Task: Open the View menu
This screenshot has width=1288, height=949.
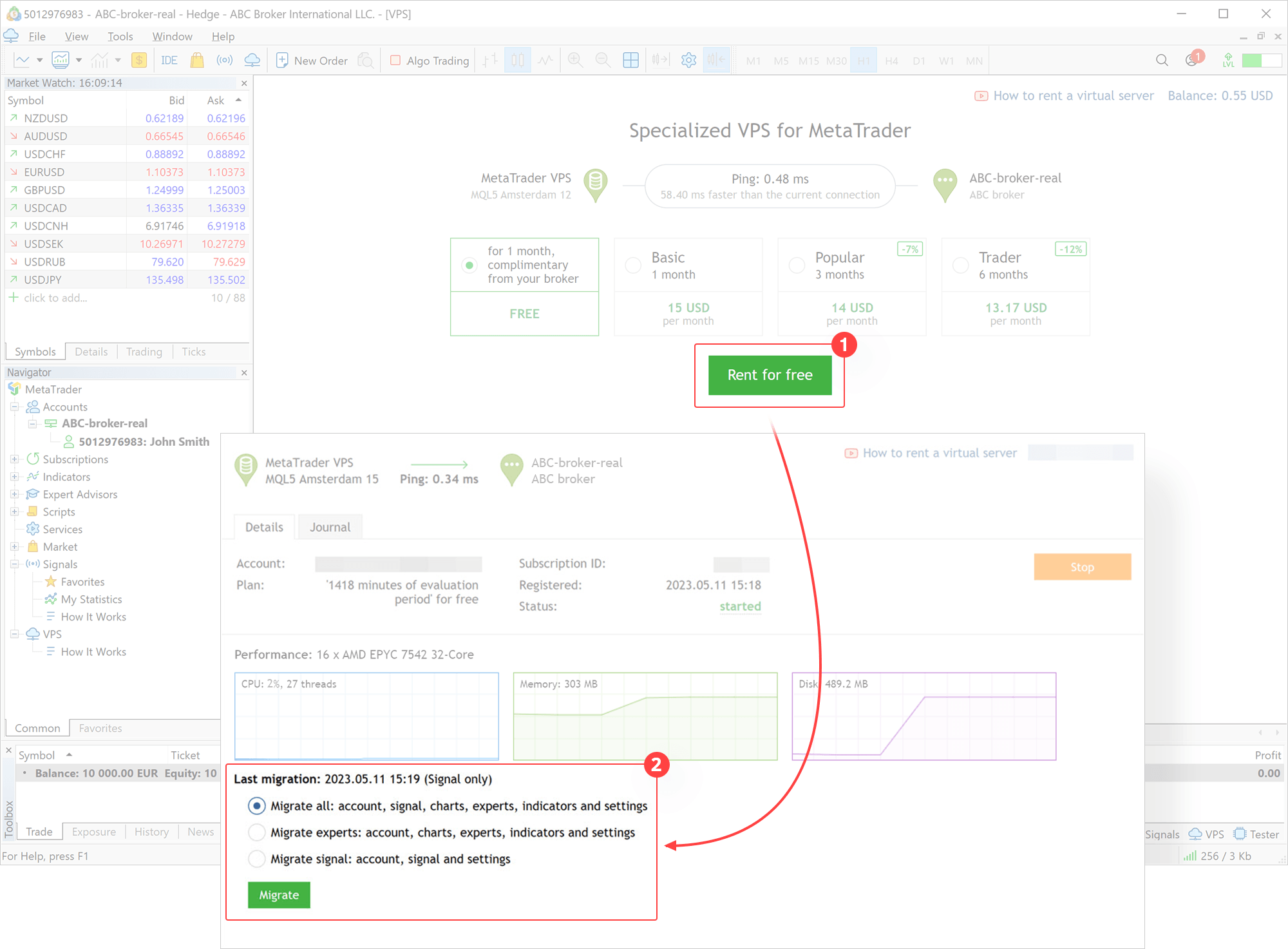Action: click(75, 36)
